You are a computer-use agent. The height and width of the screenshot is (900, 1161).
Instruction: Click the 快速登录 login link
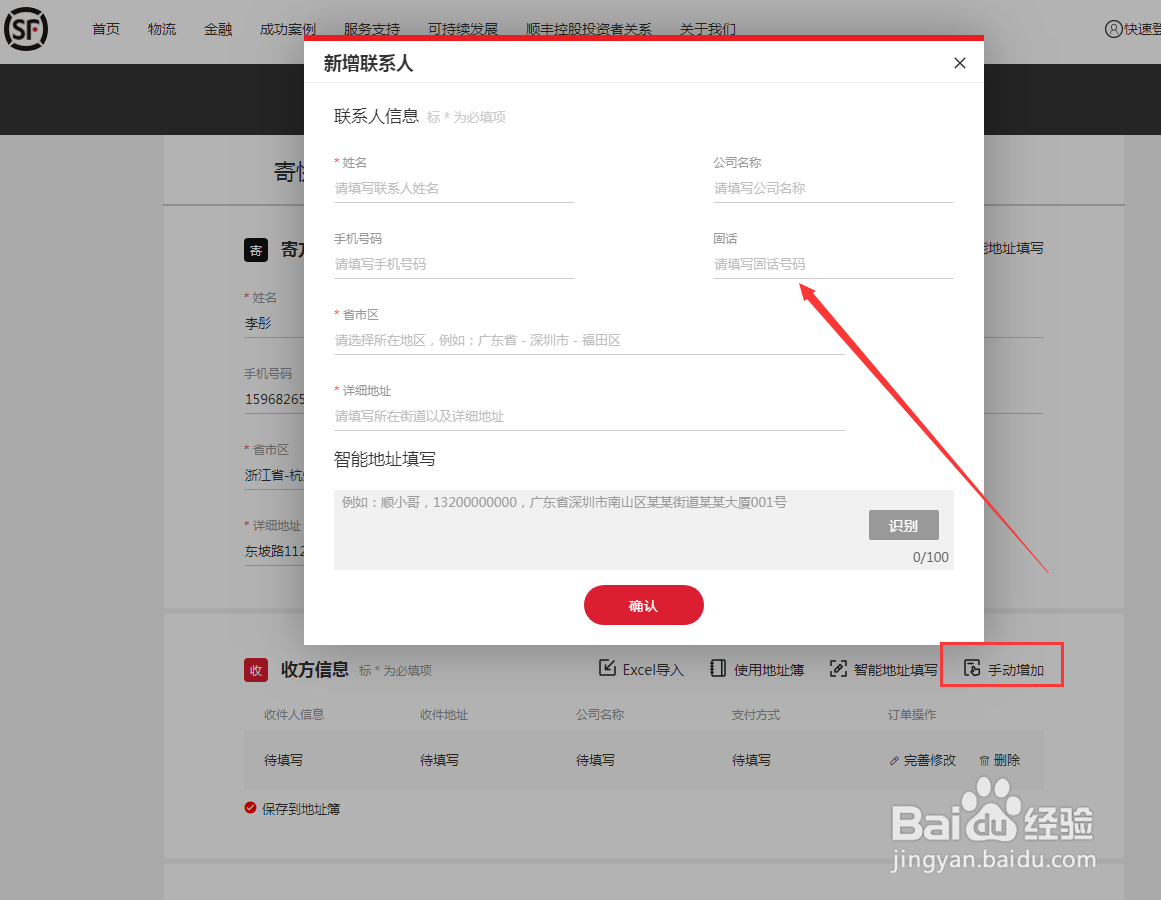click(1142, 29)
